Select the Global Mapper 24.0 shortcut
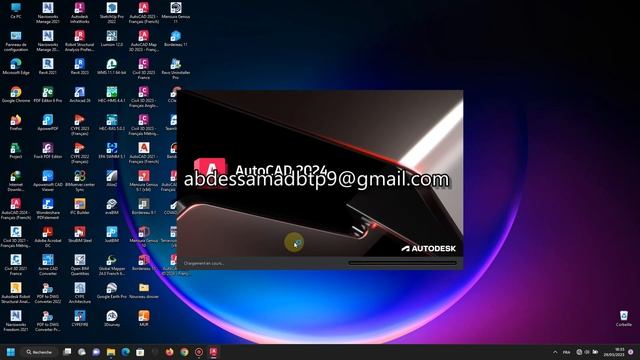Screen dimensions: 640x360 [x=111, y=265]
